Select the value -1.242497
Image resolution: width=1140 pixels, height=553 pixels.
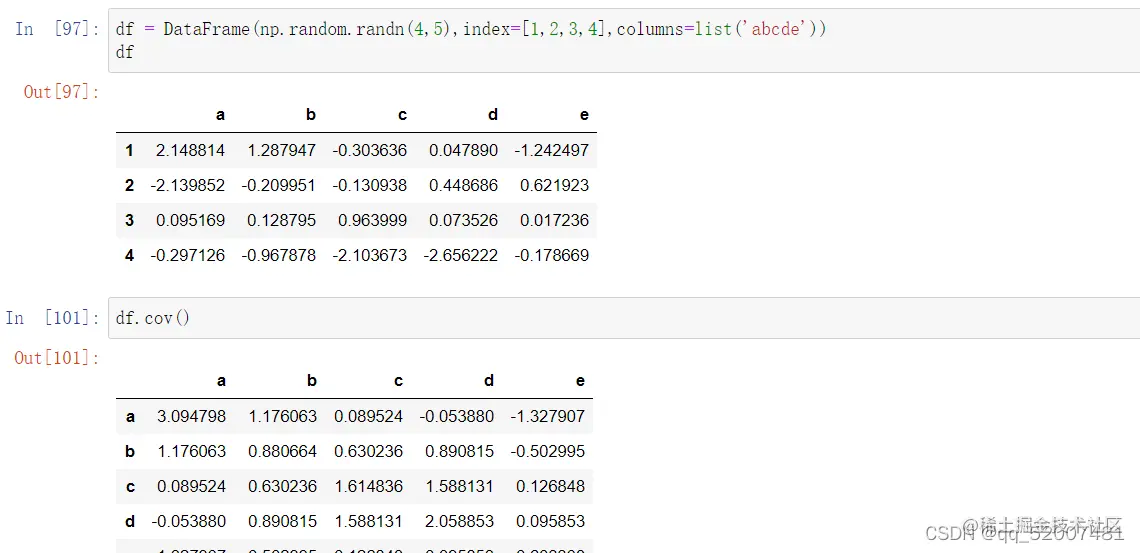pos(552,150)
